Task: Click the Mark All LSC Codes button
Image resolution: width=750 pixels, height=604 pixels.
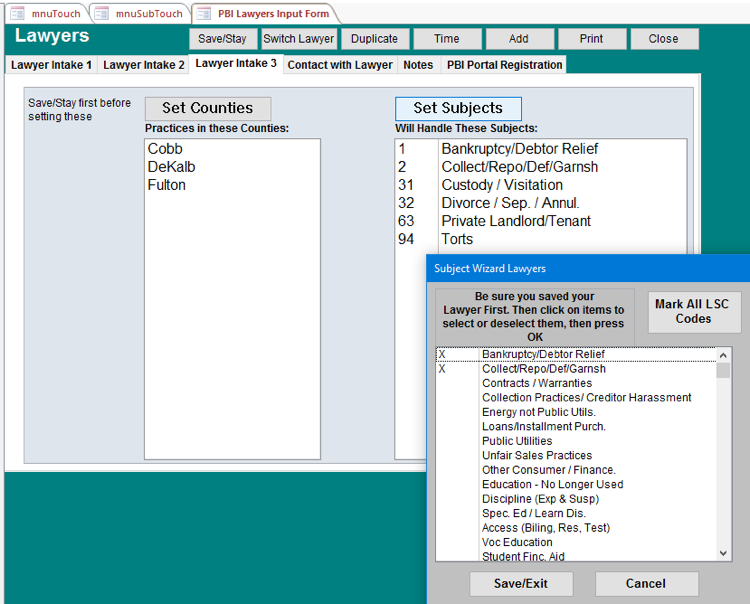Action: point(693,312)
